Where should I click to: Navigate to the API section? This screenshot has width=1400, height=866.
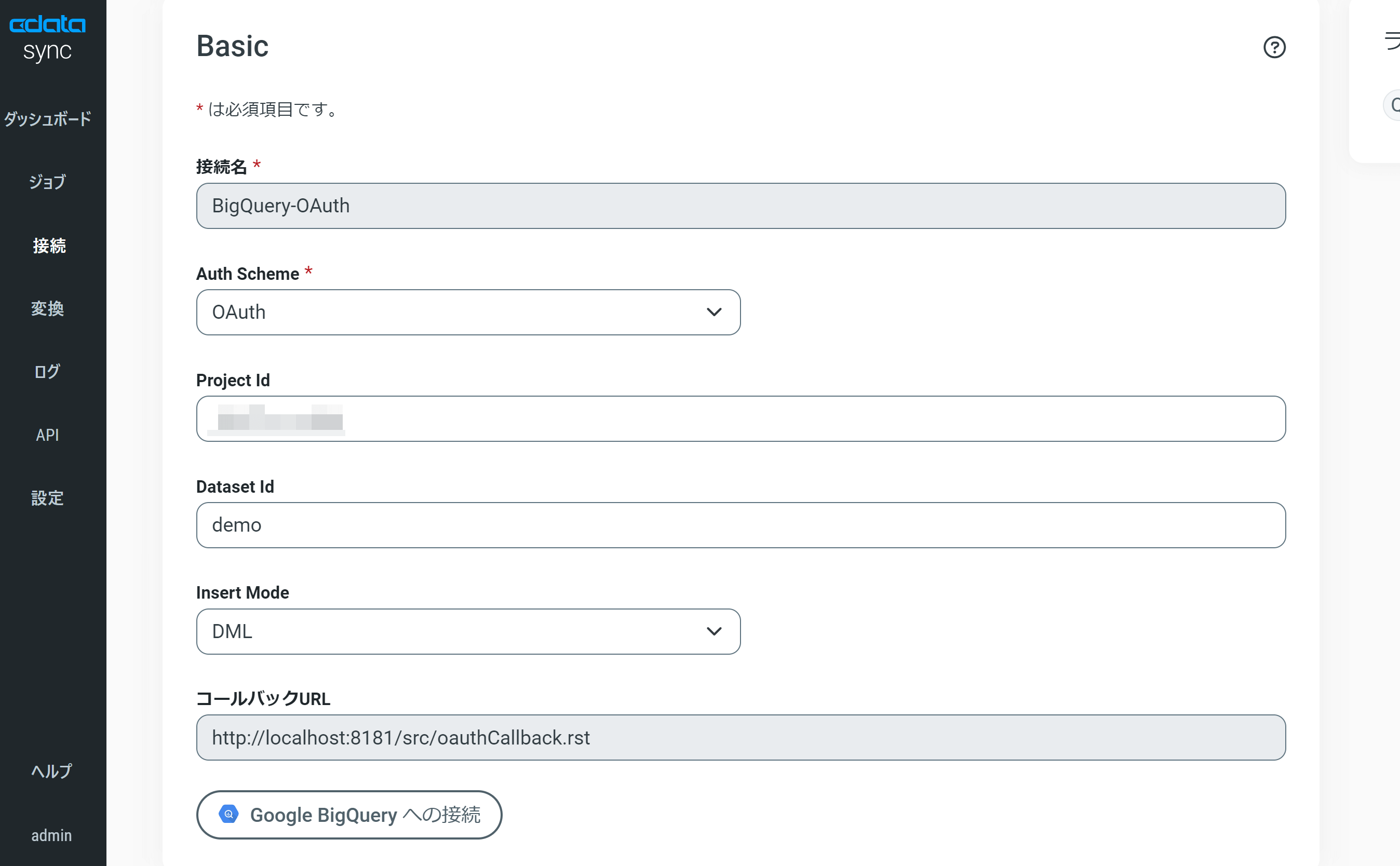48,435
